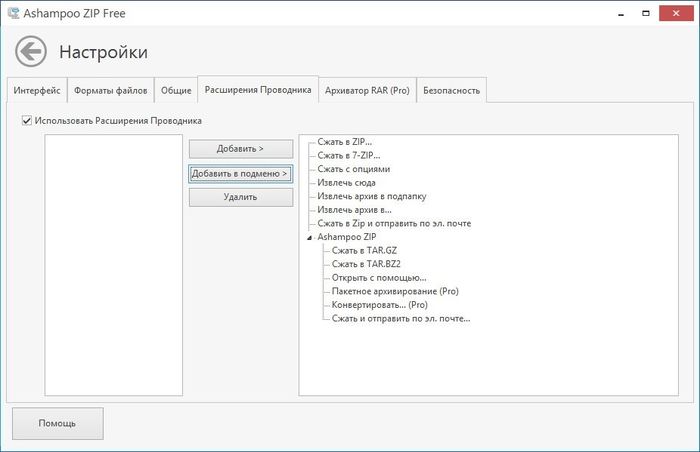Viewport: 700px width, 452px height.
Task: Click Добавить в подменю > button
Action: [240, 173]
